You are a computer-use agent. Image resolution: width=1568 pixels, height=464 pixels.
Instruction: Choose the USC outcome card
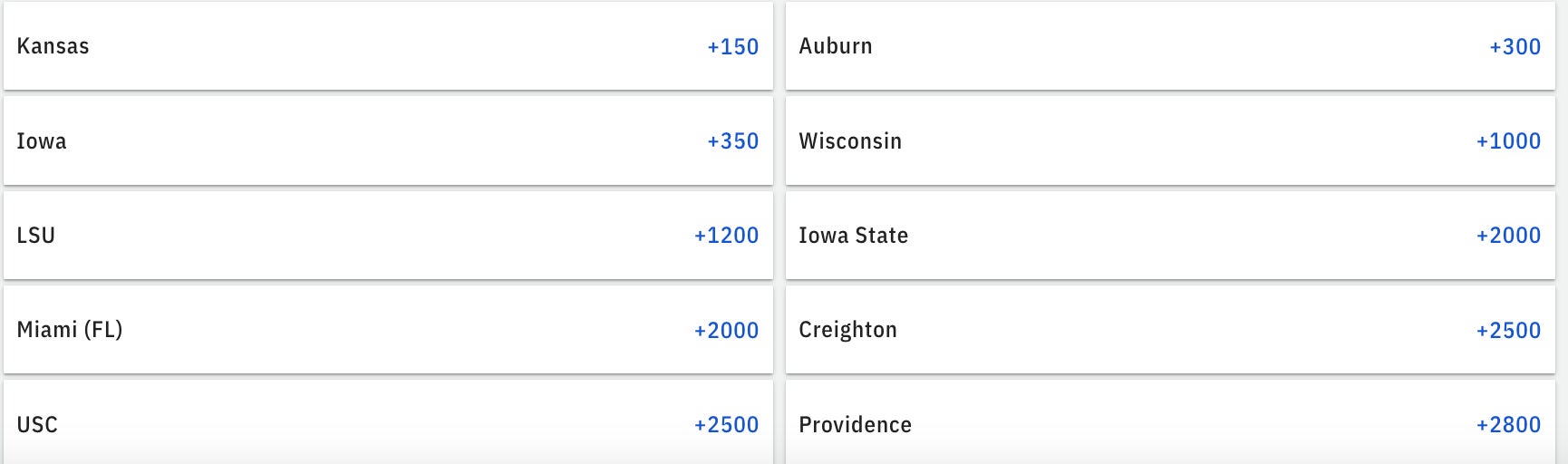[388, 422]
